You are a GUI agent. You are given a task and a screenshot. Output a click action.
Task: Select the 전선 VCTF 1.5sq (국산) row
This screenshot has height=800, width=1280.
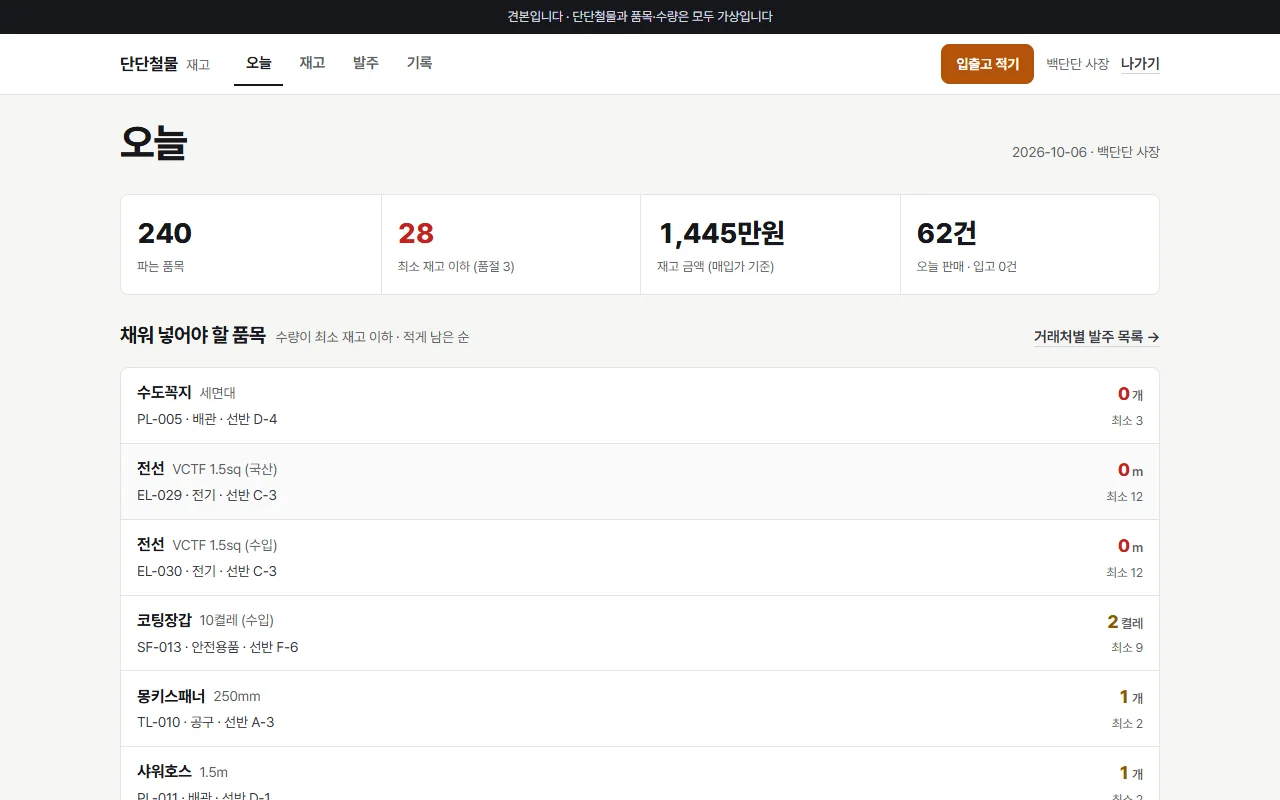640,482
